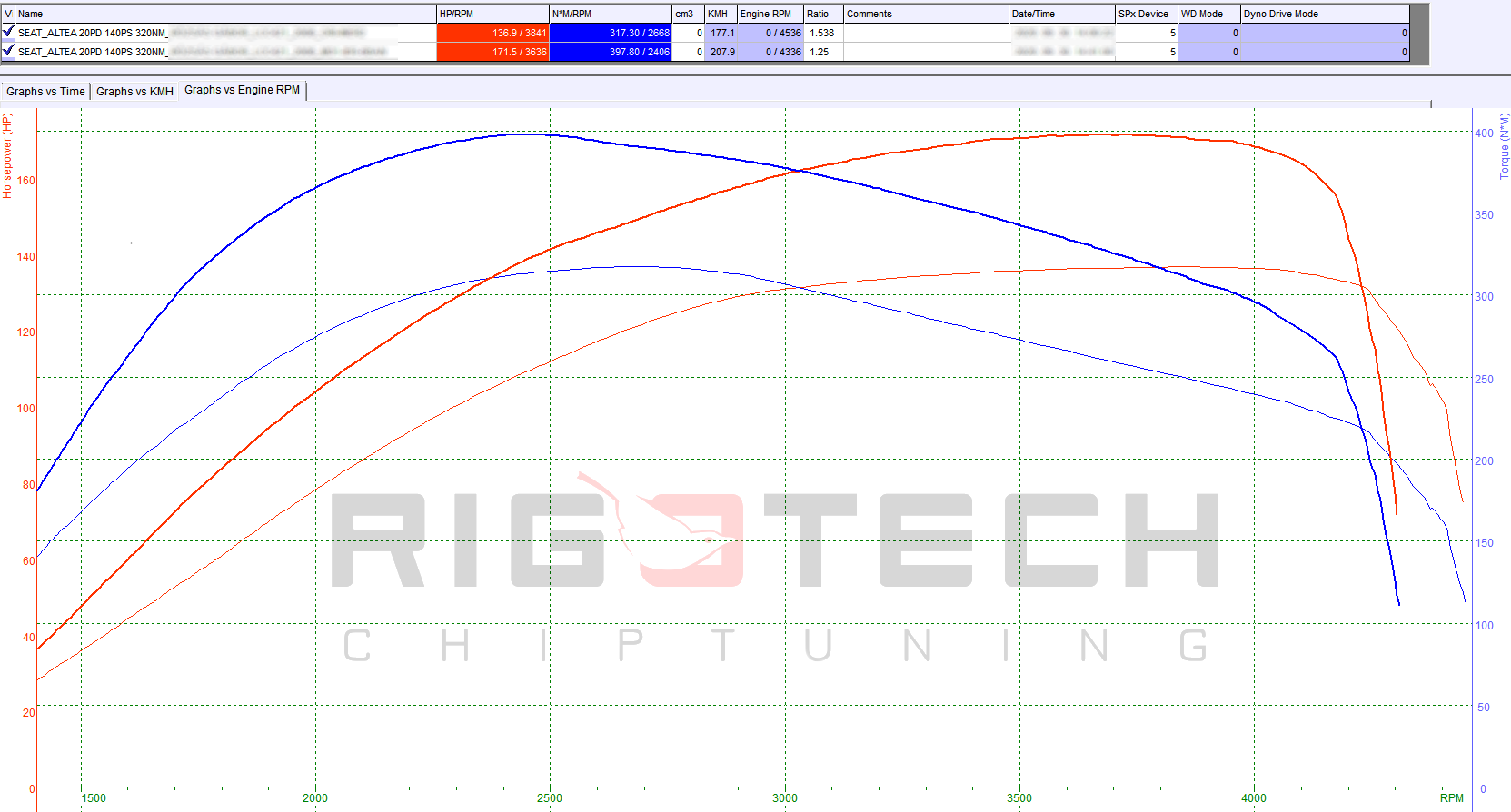Image resolution: width=1511 pixels, height=812 pixels.
Task: Switch to Graphs vs Time tab
Action: coord(45,92)
